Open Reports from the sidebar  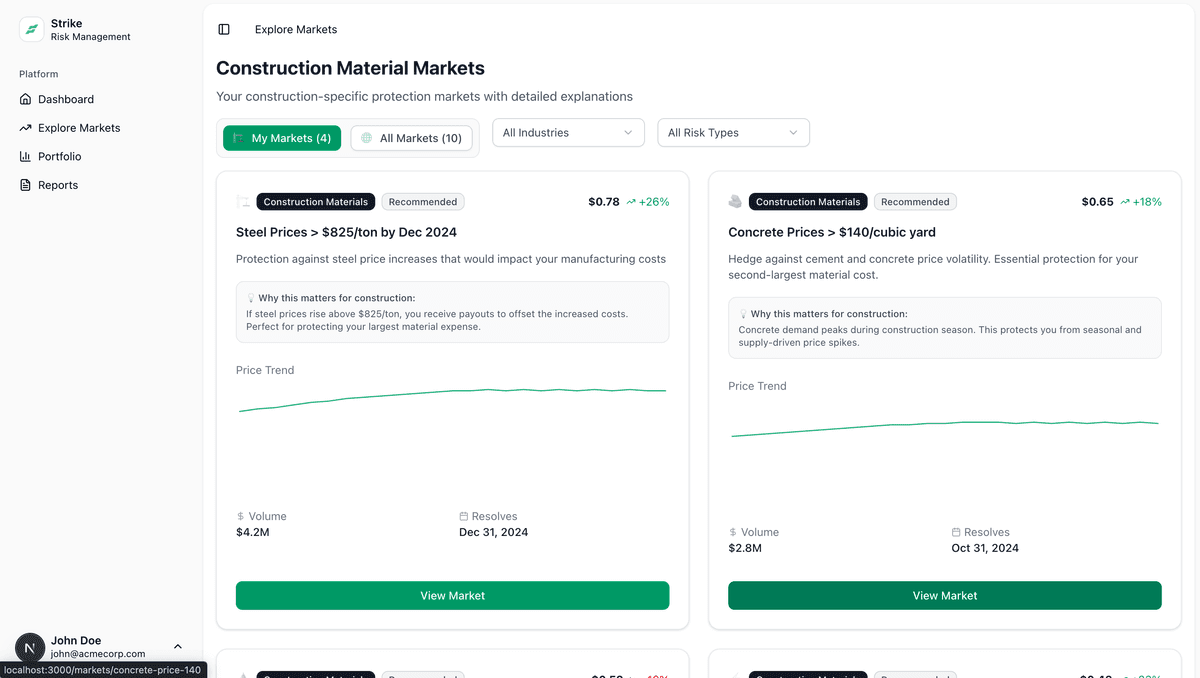point(58,185)
